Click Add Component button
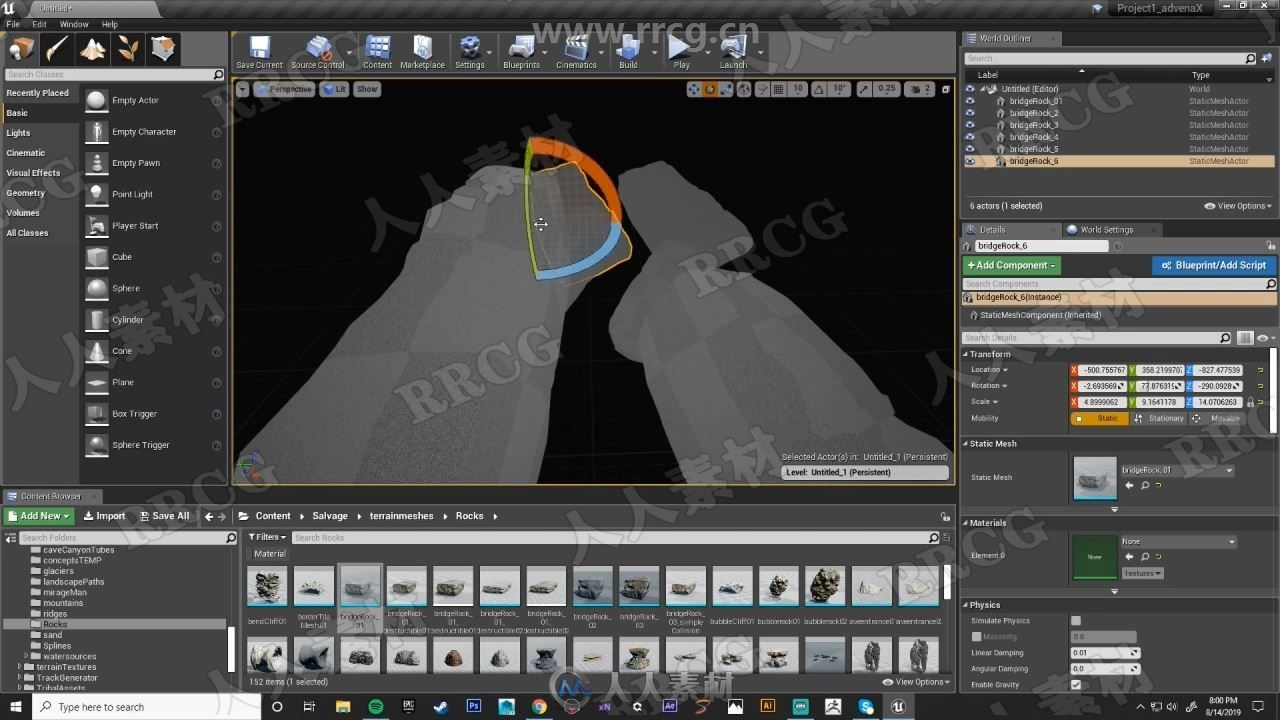Viewport: 1280px width, 720px height. point(1011,265)
